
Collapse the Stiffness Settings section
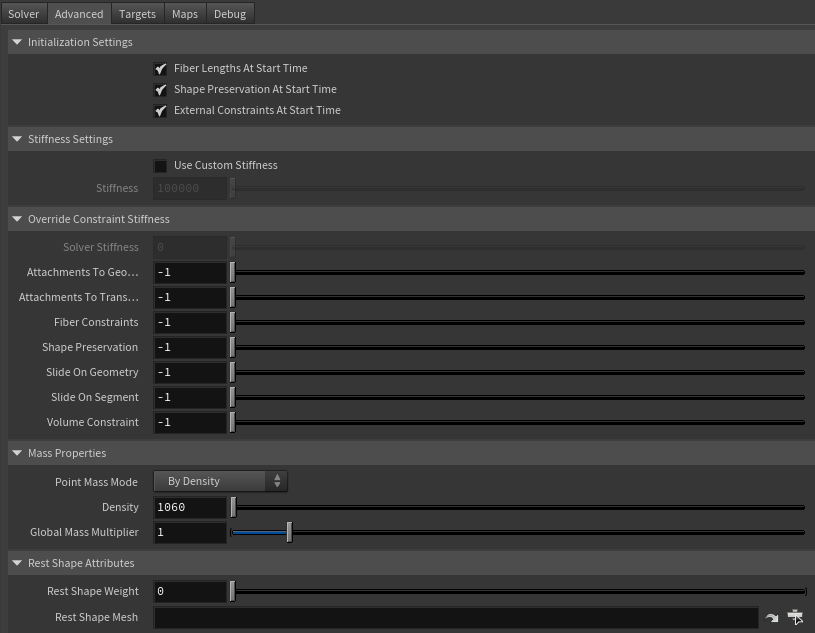(x=17, y=139)
